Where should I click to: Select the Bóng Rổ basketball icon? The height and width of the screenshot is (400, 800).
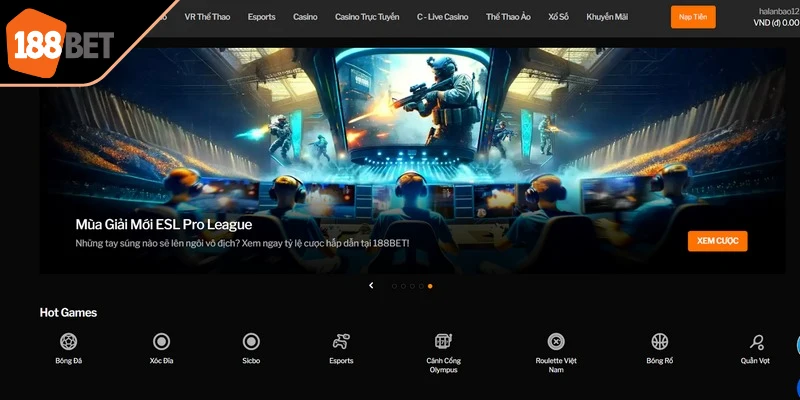tap(659, 342)
